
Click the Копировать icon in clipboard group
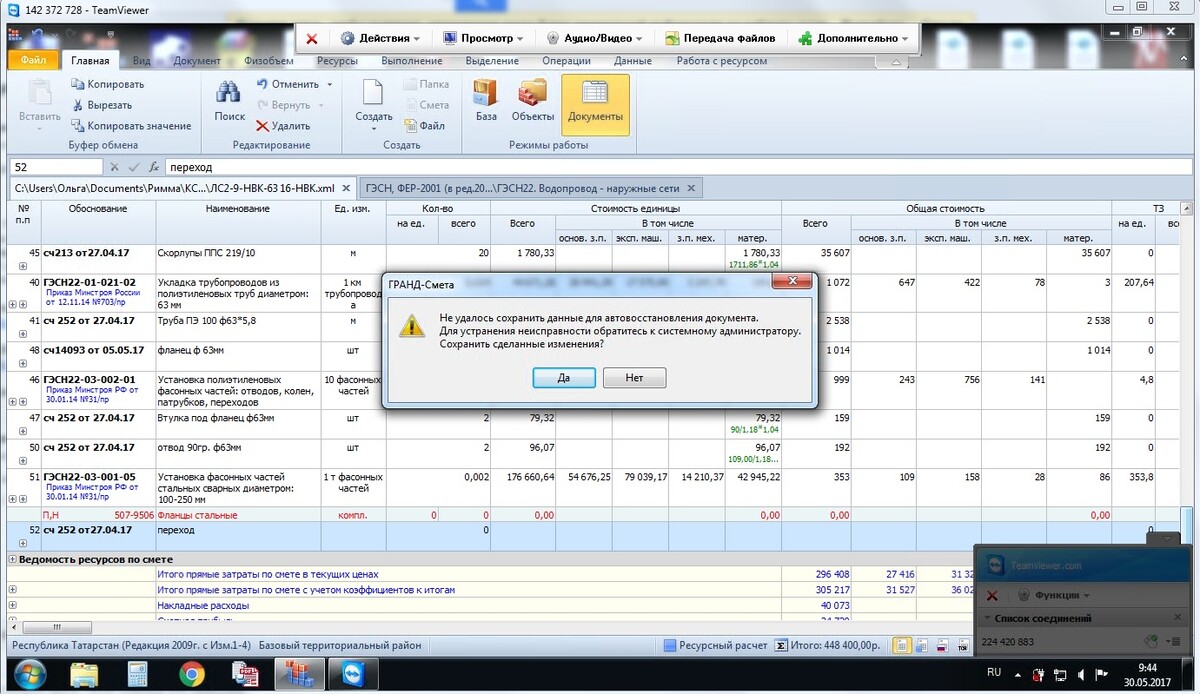tap(77, 84)
